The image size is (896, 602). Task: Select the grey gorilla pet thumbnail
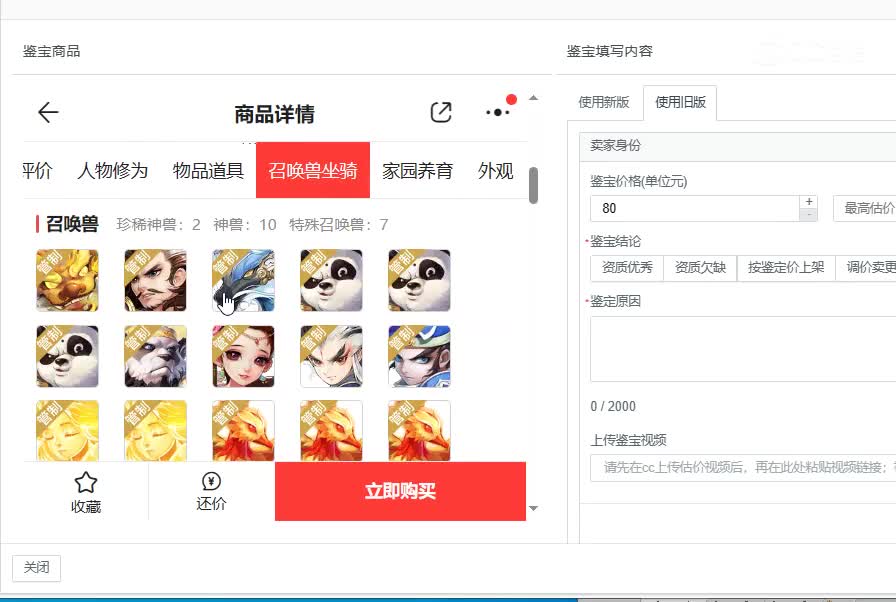click(x=155, y=356)
